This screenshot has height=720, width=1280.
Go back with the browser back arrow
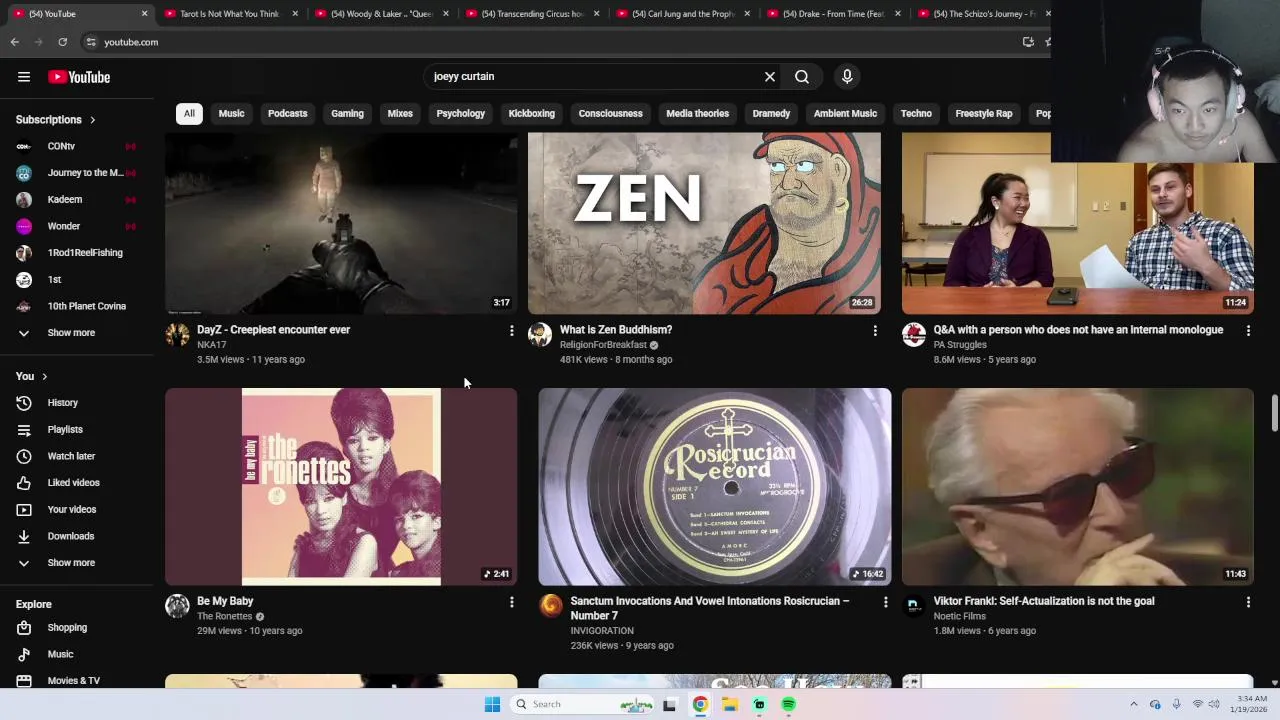tap(14, 42)
